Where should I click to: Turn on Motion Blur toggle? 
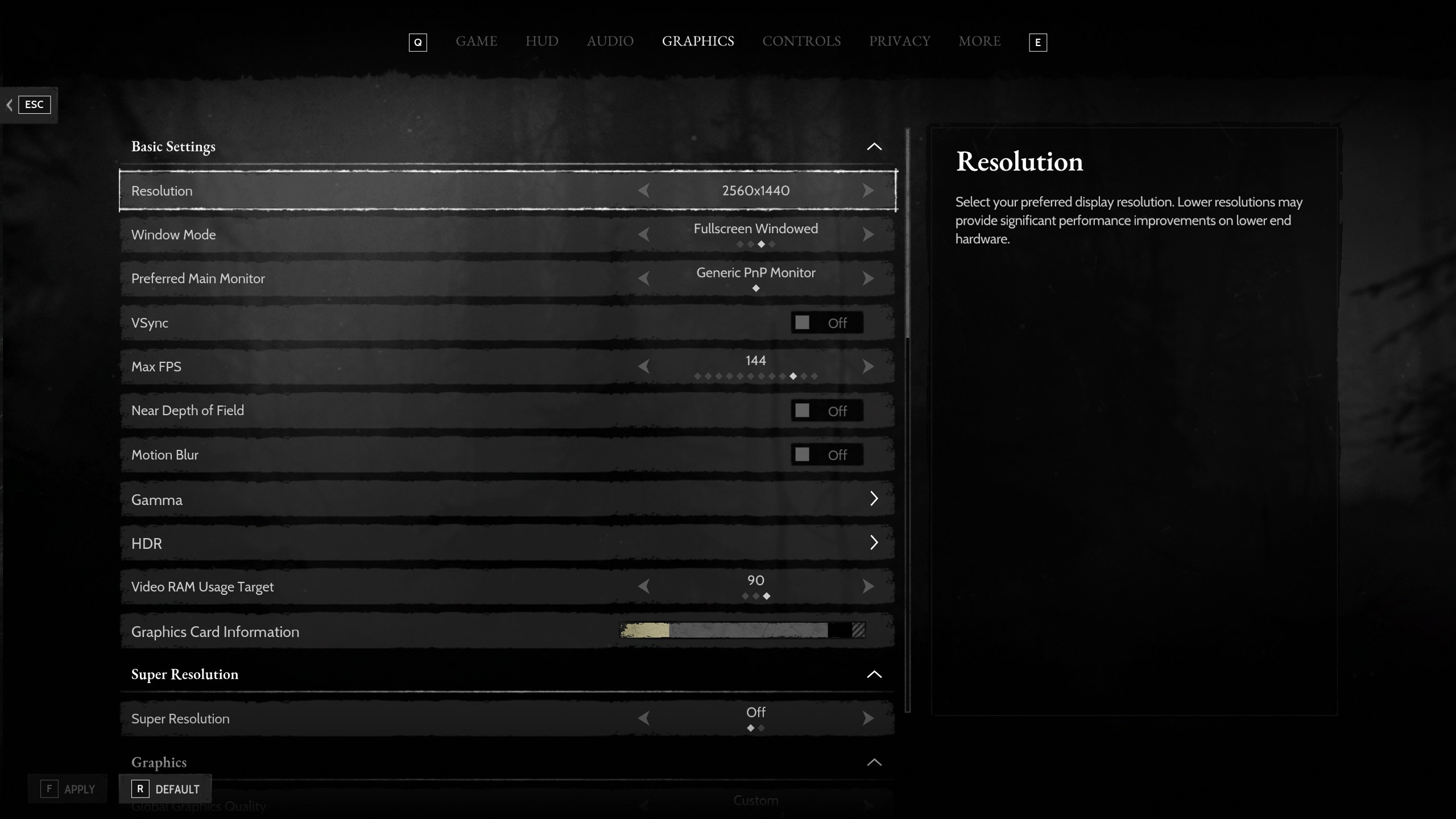[826, 455]
